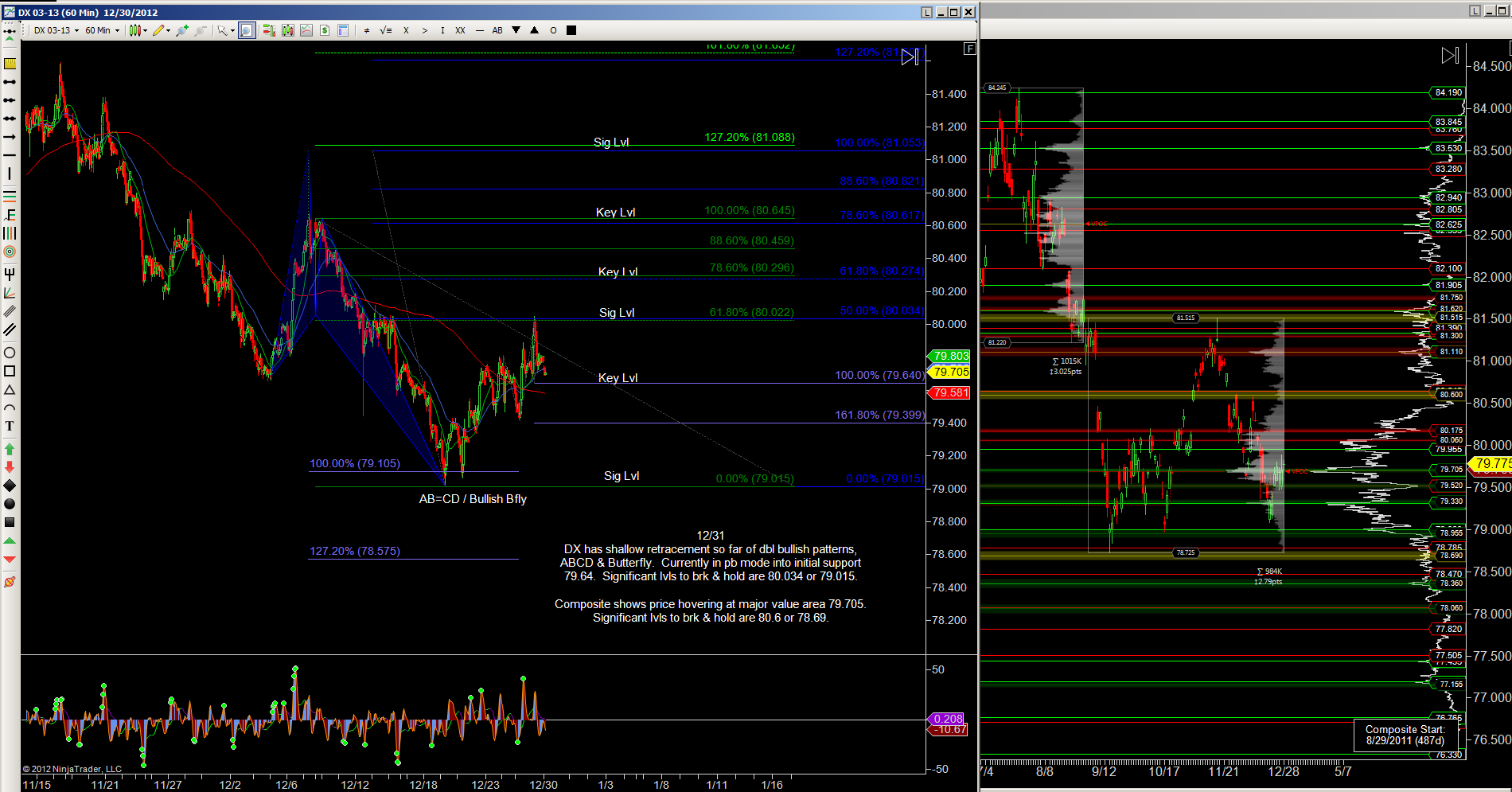Expand the 60 Min interval dropdown

point(102,30)
